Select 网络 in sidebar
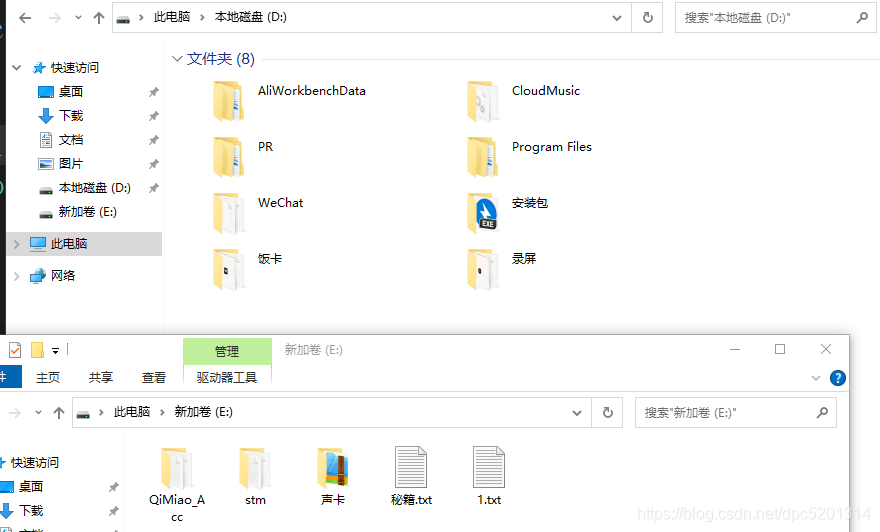The width and height of the screenshot is (880, 532). pyautogui.click(x=63, y=276)
